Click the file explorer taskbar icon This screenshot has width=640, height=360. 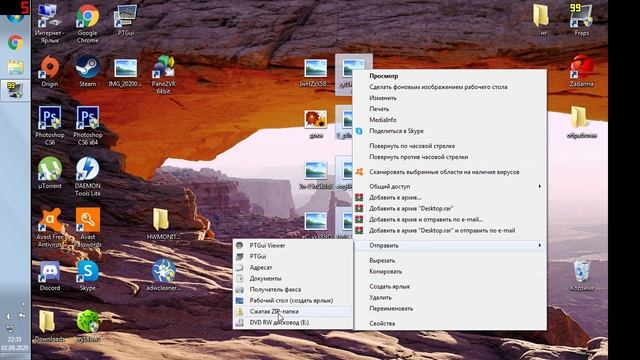coord(15,67)
